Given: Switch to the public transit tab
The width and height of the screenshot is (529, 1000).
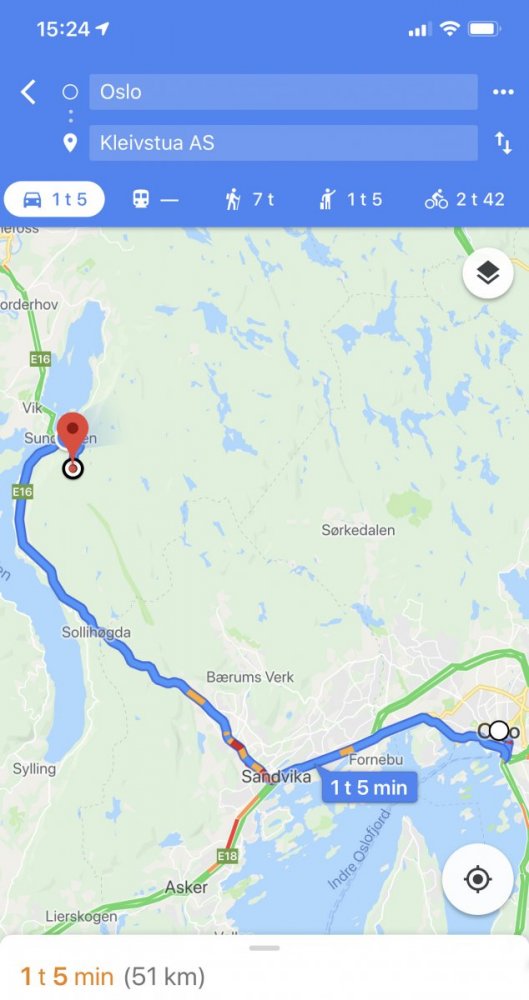Looking at the screenshot, I should (x=155, y=200).
